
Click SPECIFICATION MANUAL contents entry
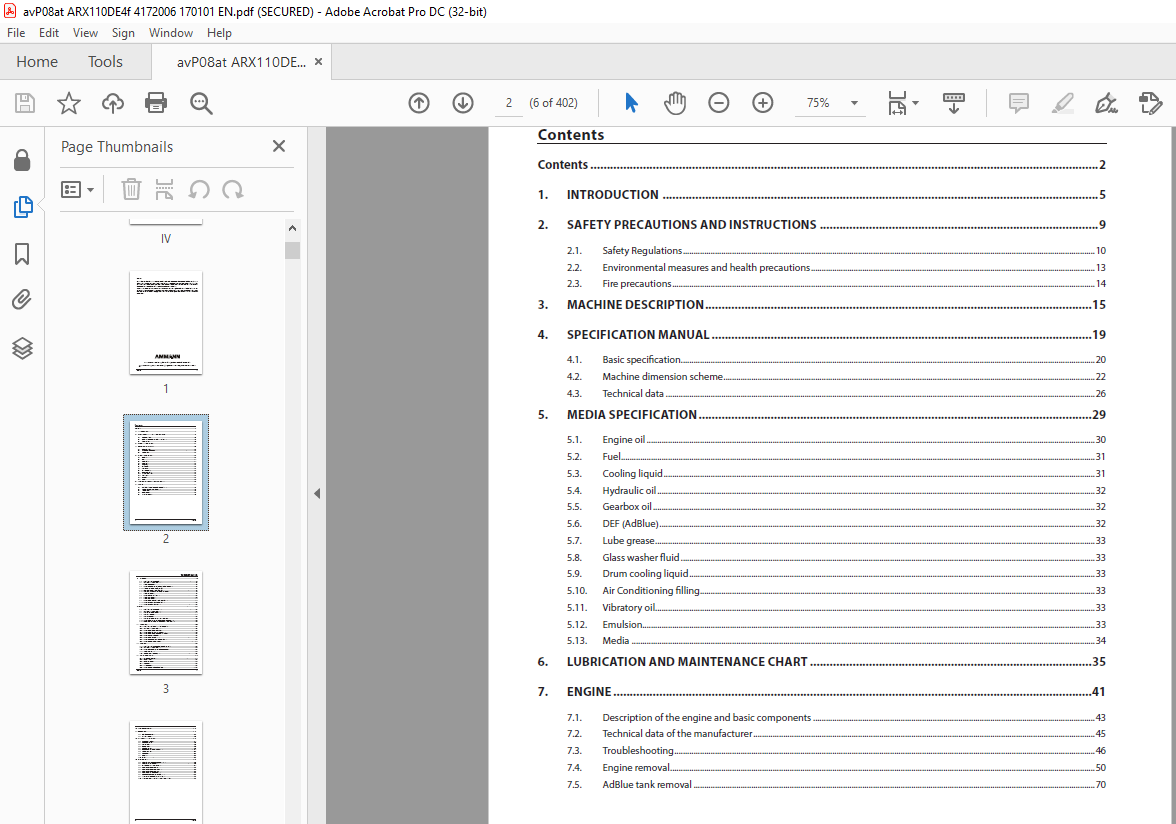pos(821,334)
